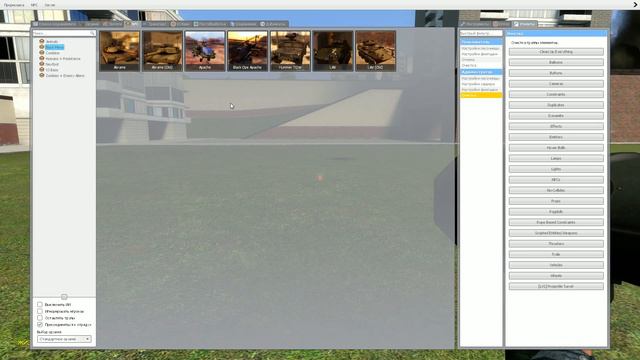Click the Быстрый фильтр filter field
The width and height of the screenshot is (640, 360).
click(481, 33)
